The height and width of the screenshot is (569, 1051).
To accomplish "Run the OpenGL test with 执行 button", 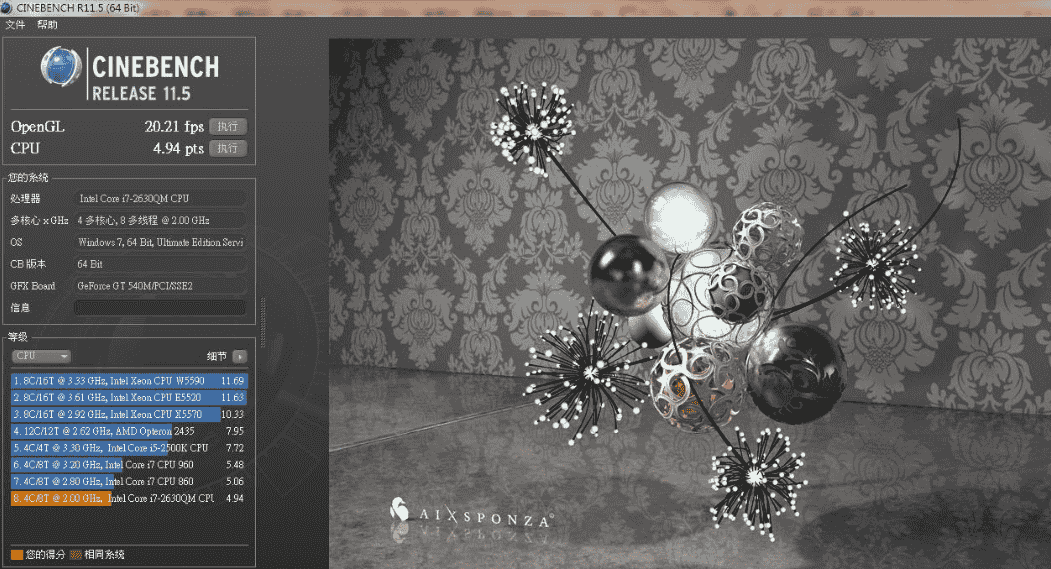I will click(x=228, y=127).
